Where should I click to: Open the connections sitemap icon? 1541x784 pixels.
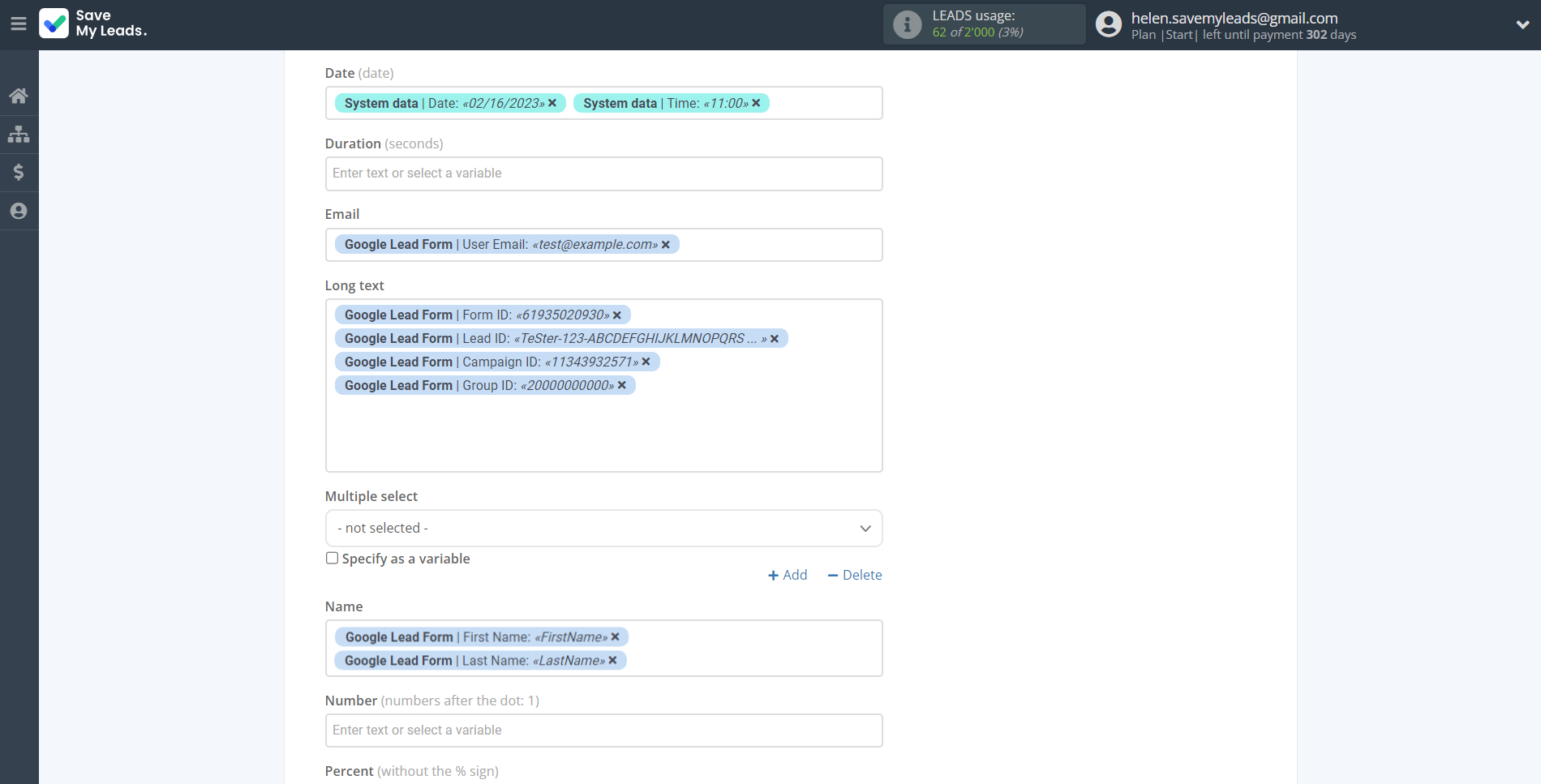tap(19, 134)
